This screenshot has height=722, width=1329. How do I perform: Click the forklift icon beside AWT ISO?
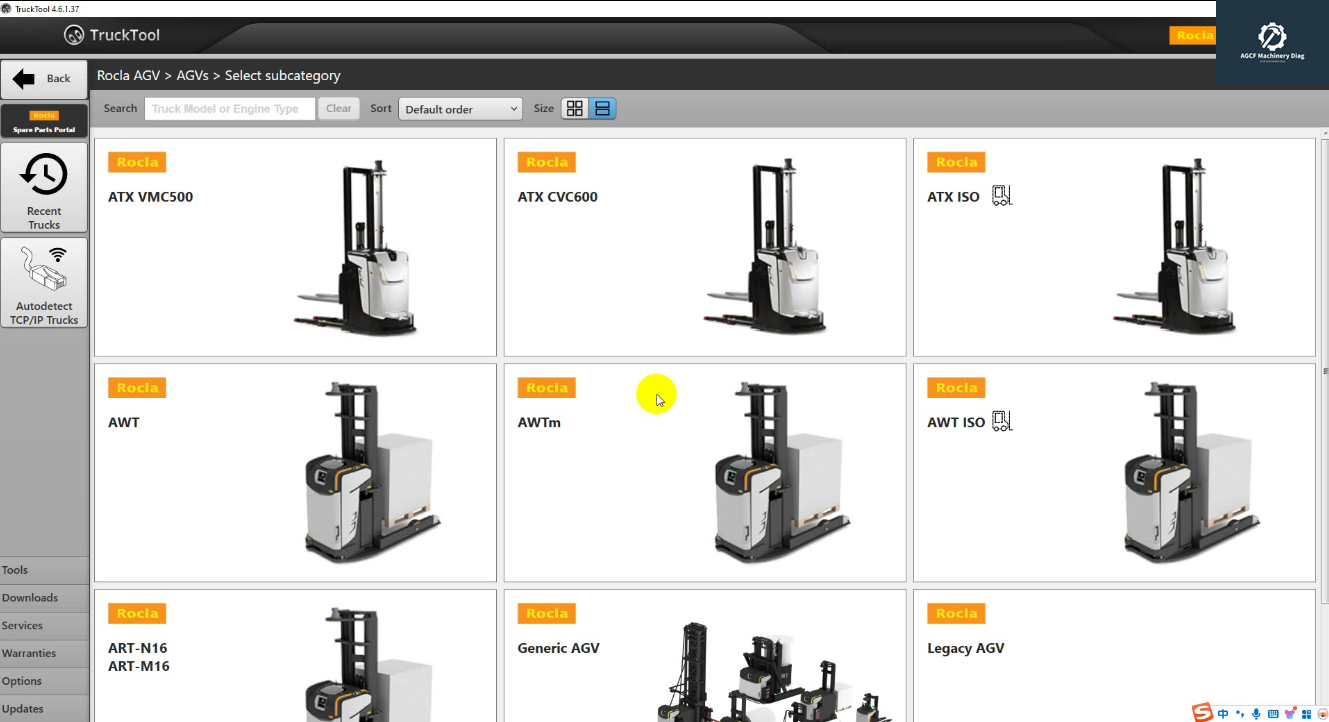[x=1001, y=421]
